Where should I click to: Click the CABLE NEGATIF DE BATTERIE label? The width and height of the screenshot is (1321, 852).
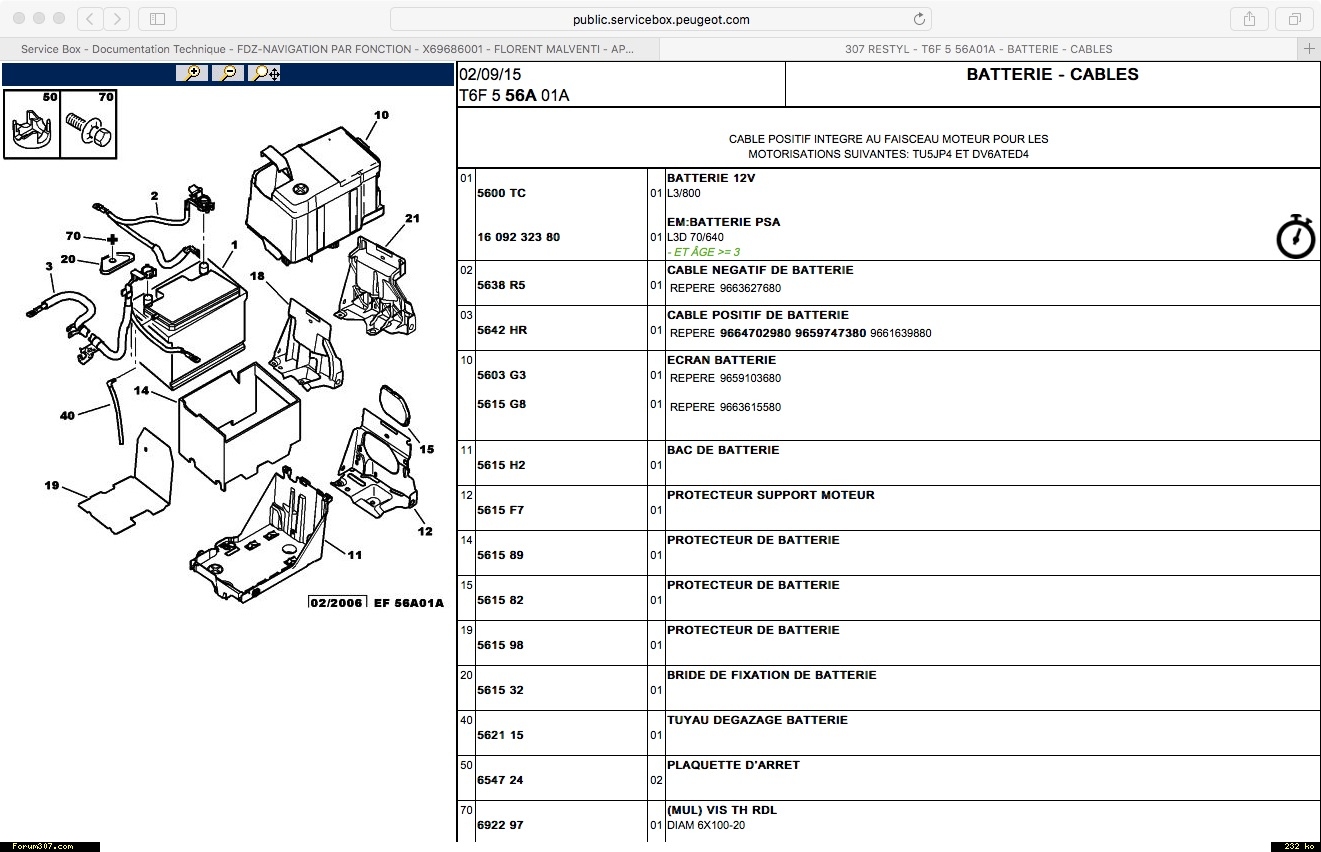[x=760, y=270]
